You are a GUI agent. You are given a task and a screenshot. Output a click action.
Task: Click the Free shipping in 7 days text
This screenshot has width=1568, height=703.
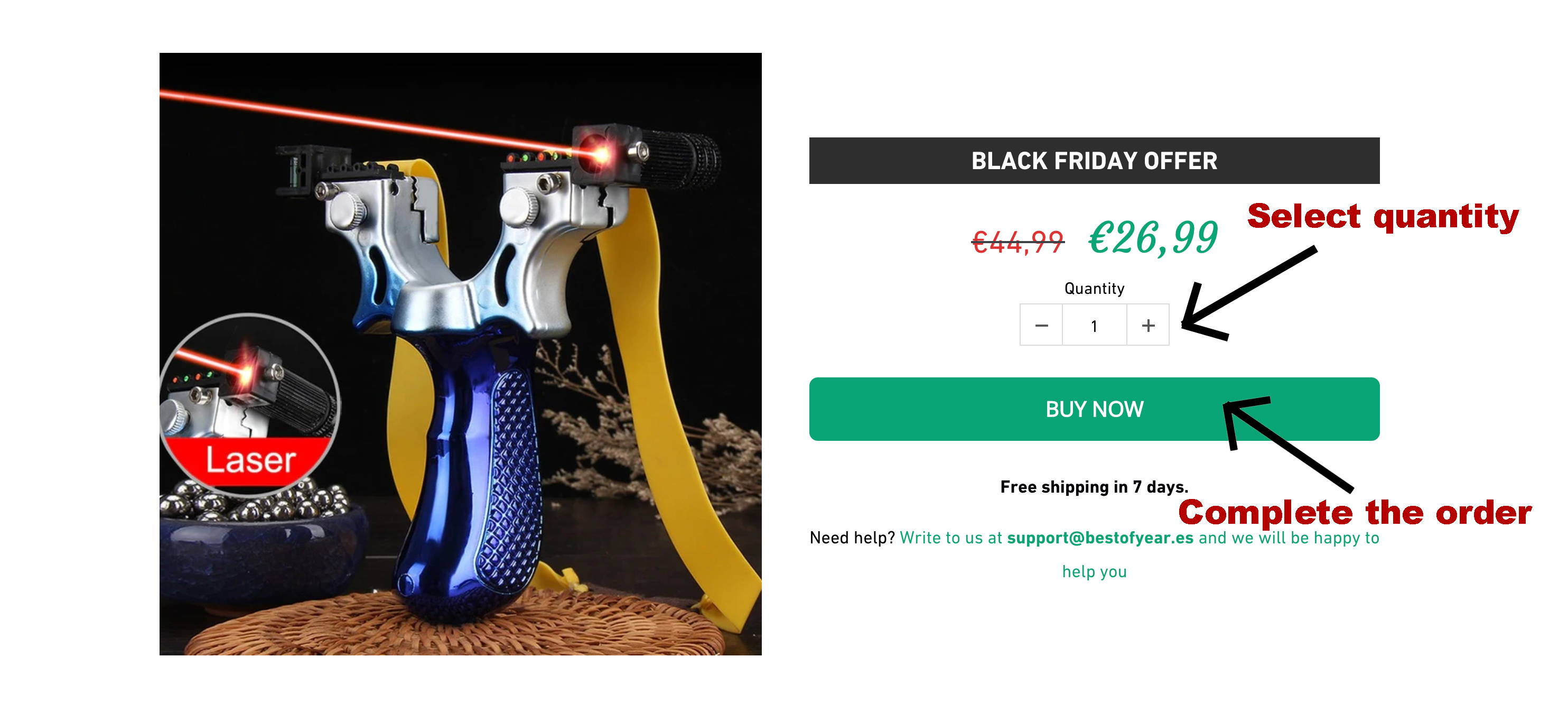coord(1094,487)
